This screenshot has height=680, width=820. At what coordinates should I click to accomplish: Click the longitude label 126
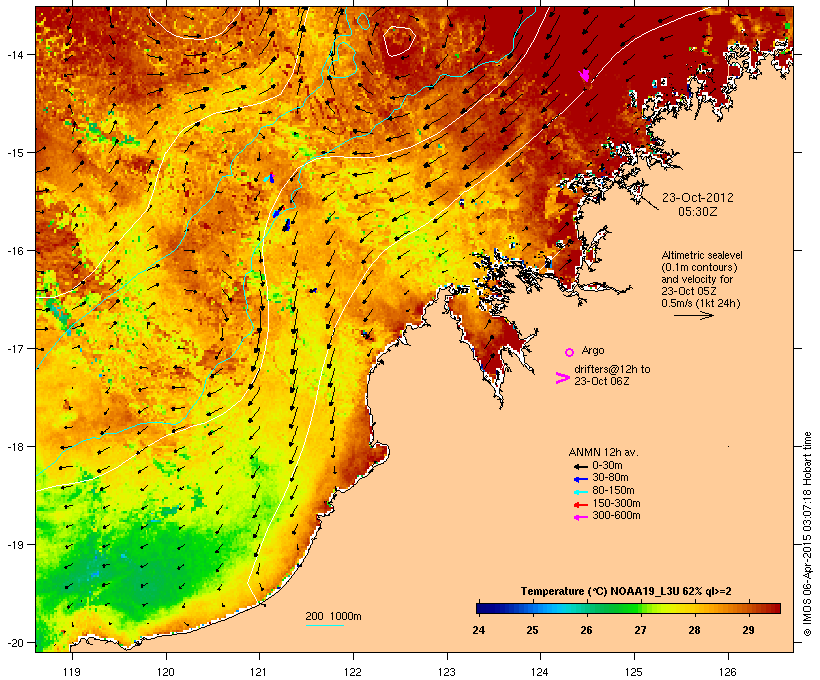[x=728, y=672]
